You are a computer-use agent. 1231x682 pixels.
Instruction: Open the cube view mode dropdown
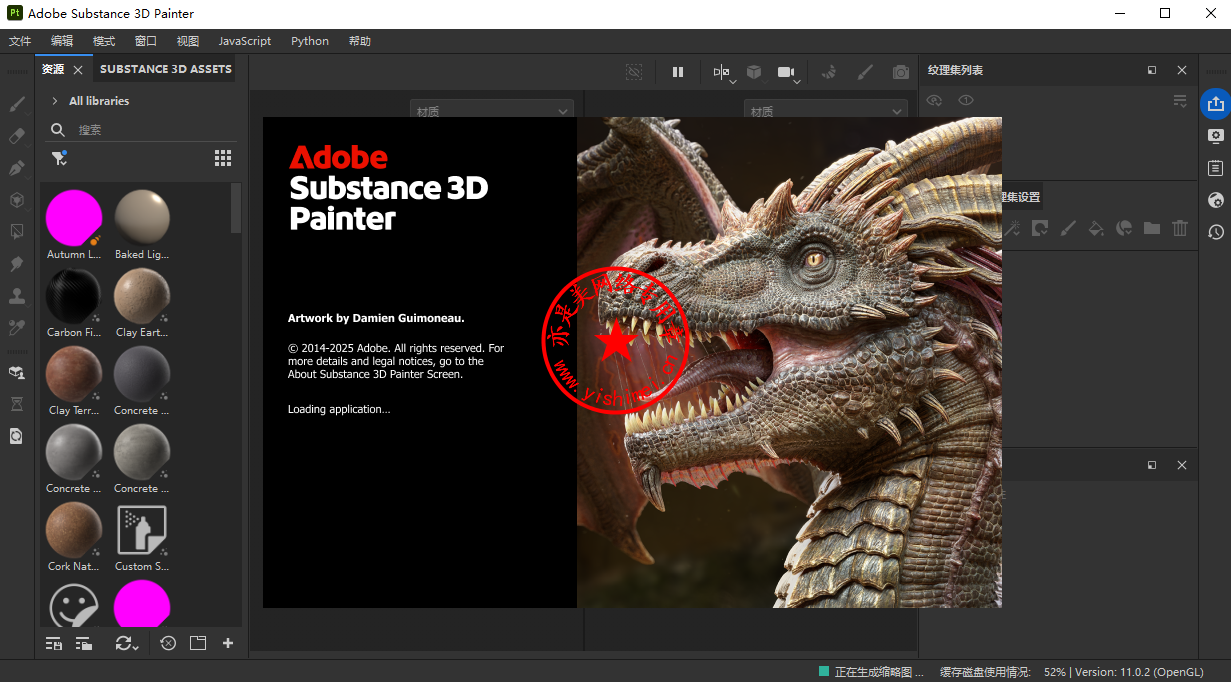pyautogui.click(x=756, y=73)
